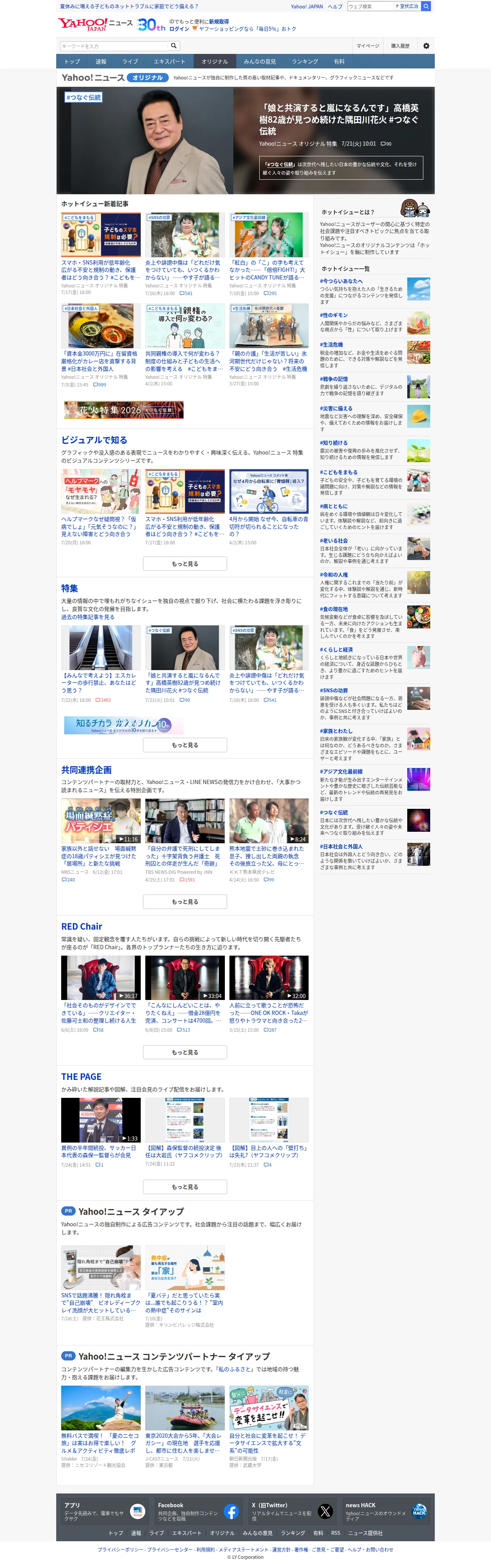Select the ライブ tab in main navigation

pyautogui.click(x=130, y=62)
